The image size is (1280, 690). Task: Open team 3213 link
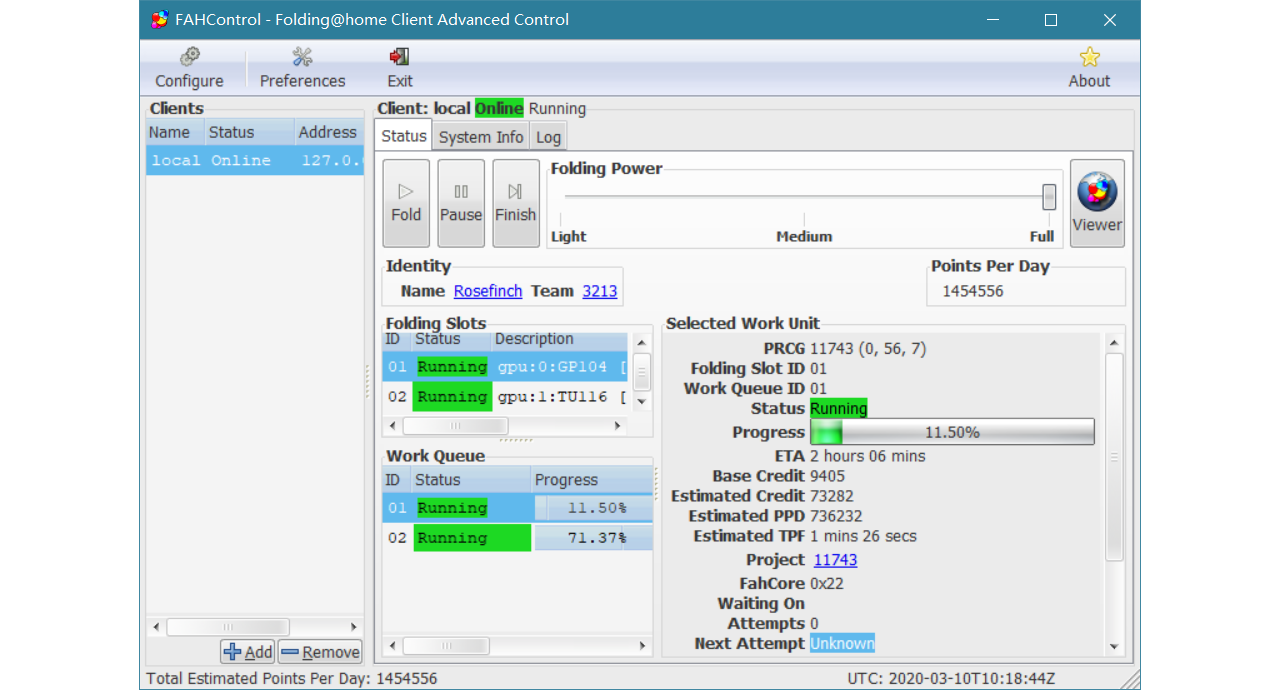click(x=600, y=291)
